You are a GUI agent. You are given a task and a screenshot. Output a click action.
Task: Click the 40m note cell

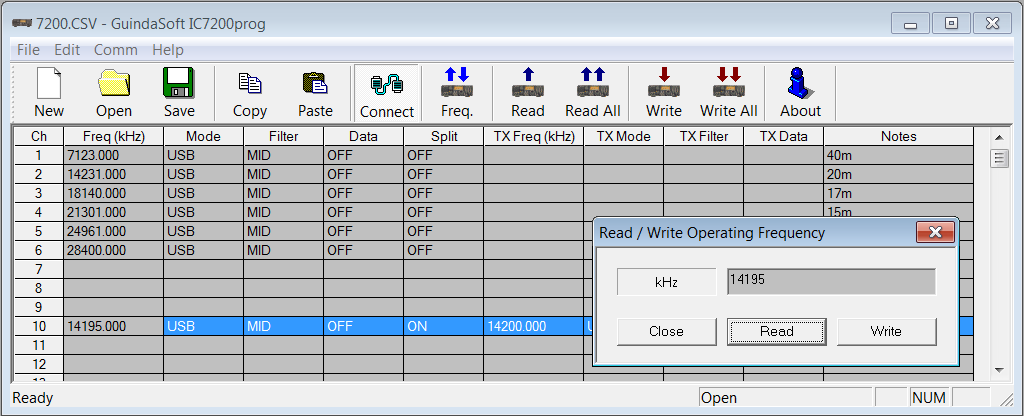point(899,155)
